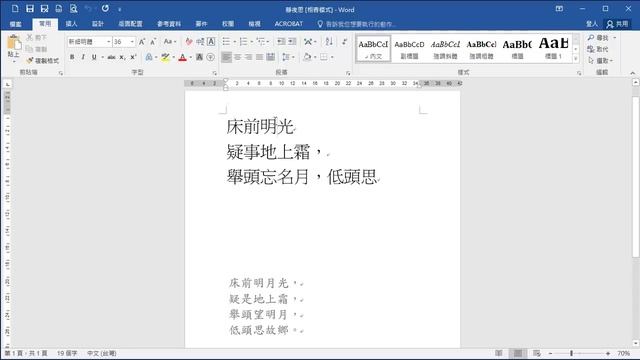
Task: Toggle Italic formatting
Action: pos(83,57)
